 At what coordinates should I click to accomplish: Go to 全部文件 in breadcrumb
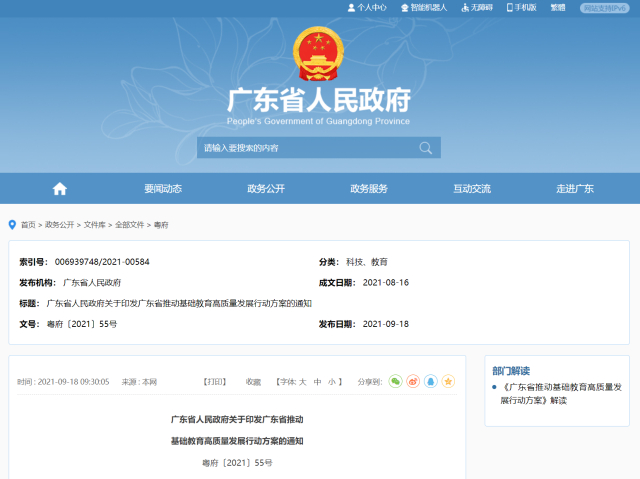coord(129,225)
